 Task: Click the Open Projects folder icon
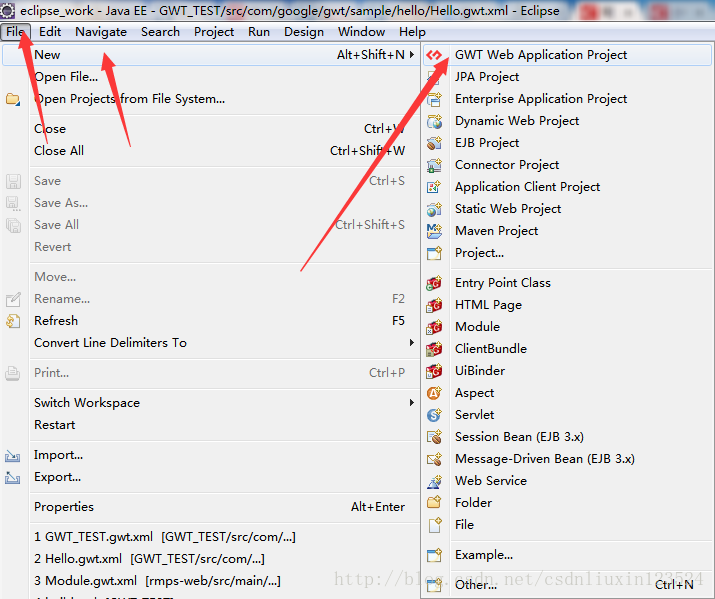(x=13, y=99)
